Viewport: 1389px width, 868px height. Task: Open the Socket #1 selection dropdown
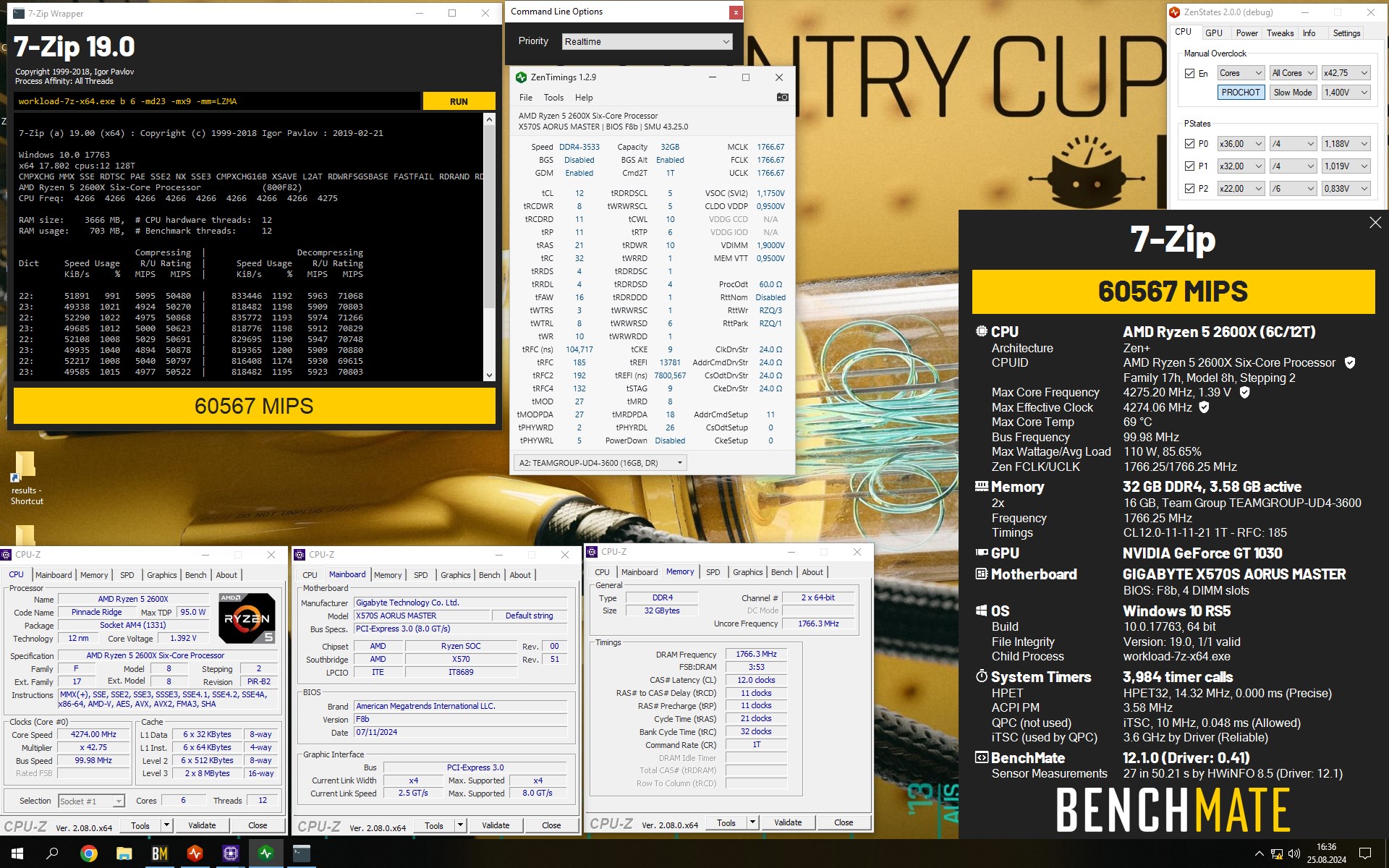91,801
